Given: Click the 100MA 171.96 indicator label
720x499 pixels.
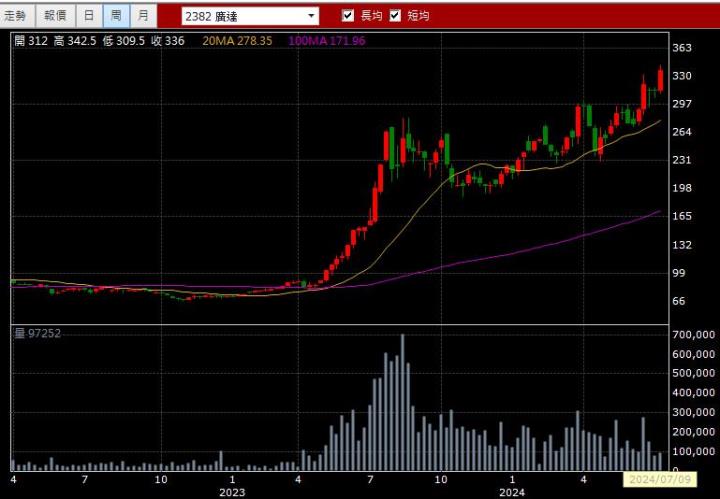Looking at the screenshot, I should point(326,41).
